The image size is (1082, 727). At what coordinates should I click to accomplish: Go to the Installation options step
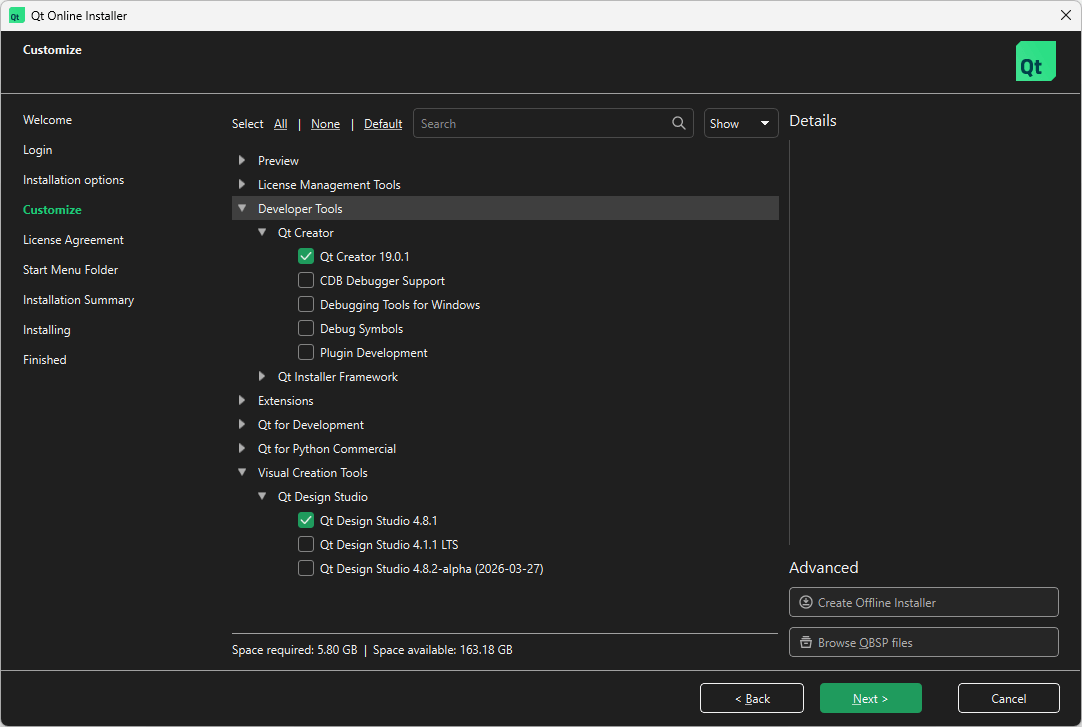(73, 179)
